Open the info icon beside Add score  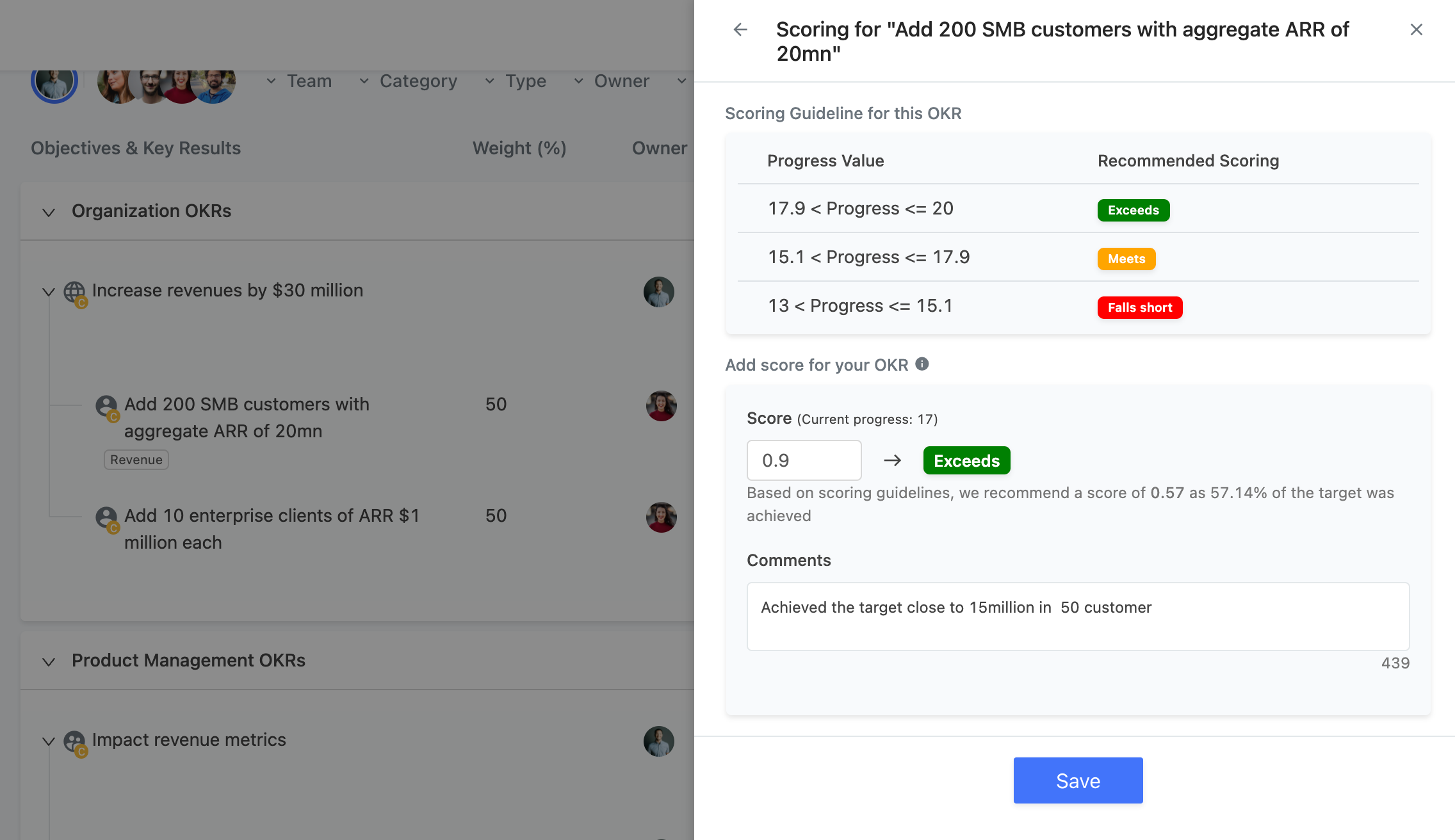922,364
